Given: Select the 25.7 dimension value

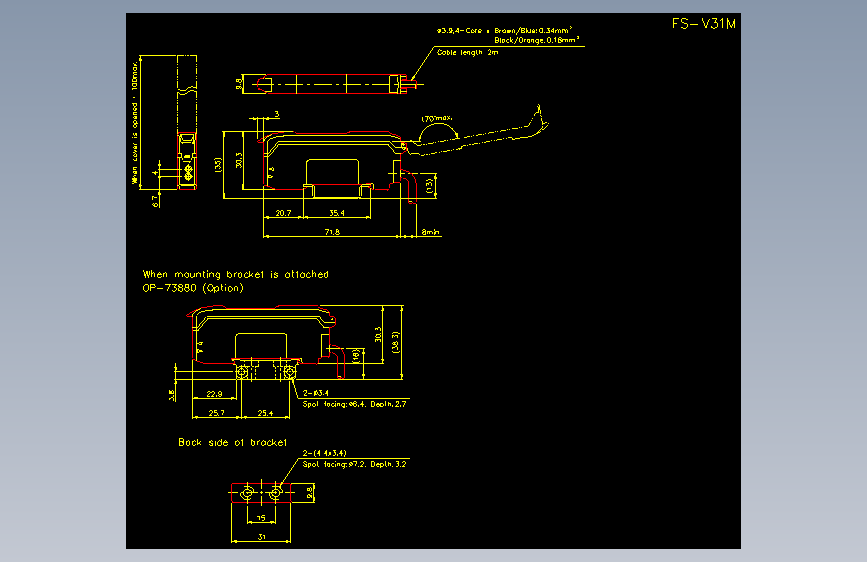Looking at the screenshot, I should tap(216, 413).
